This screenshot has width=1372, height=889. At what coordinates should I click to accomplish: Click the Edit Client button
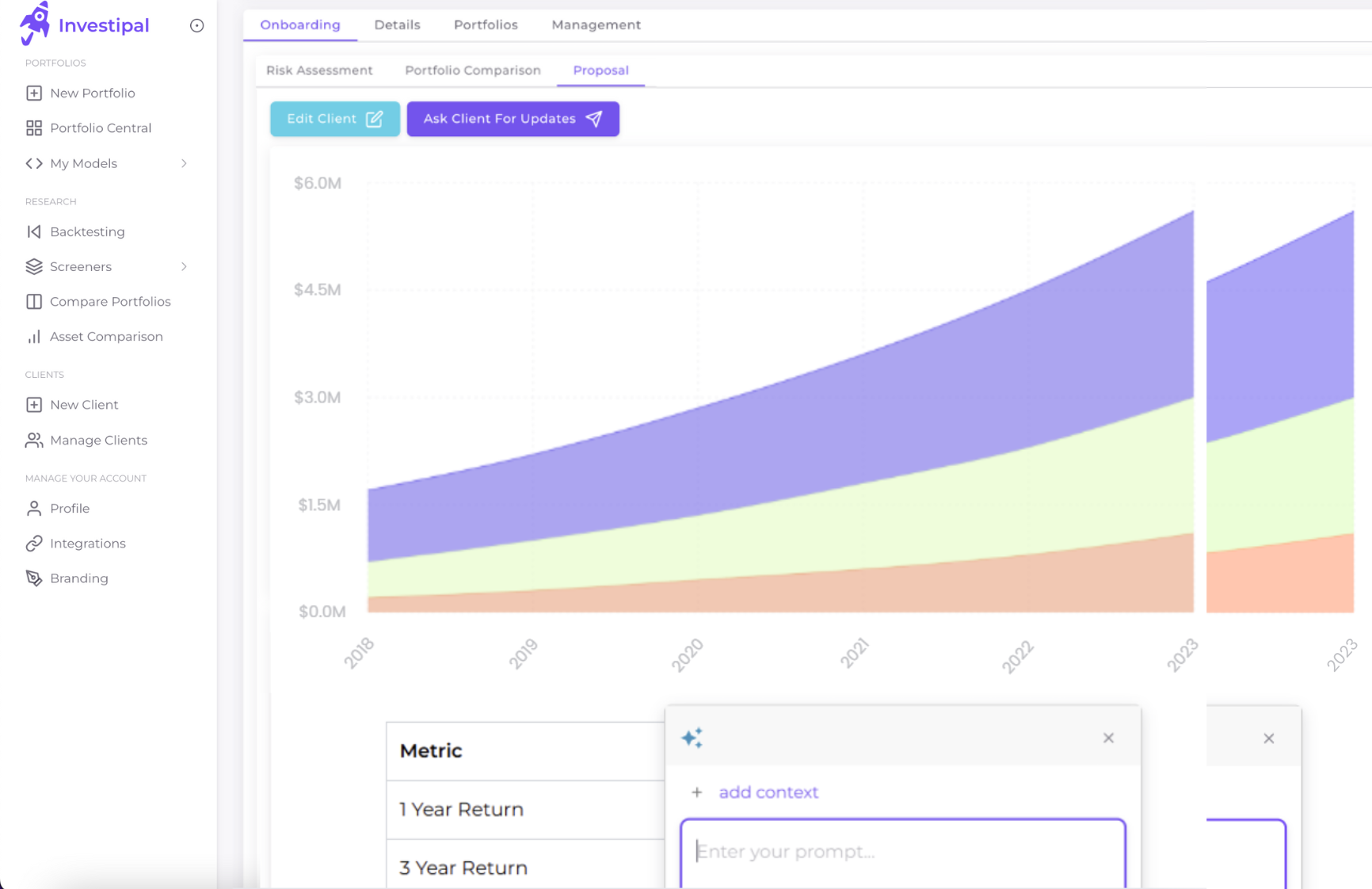[334, 119]
